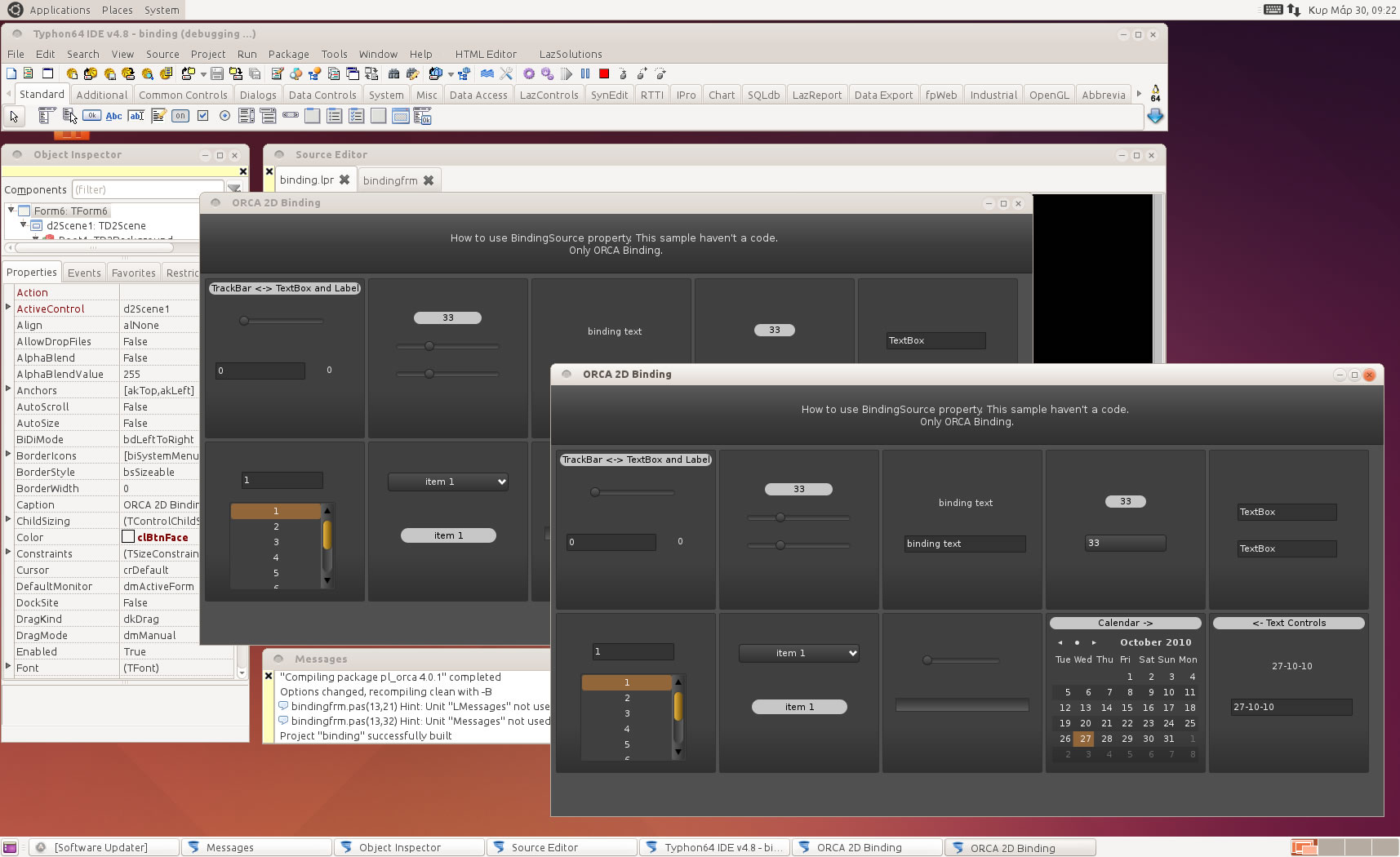Open the LazSolutions menu
Screen dimensions: 1400x857
[571, 54]
